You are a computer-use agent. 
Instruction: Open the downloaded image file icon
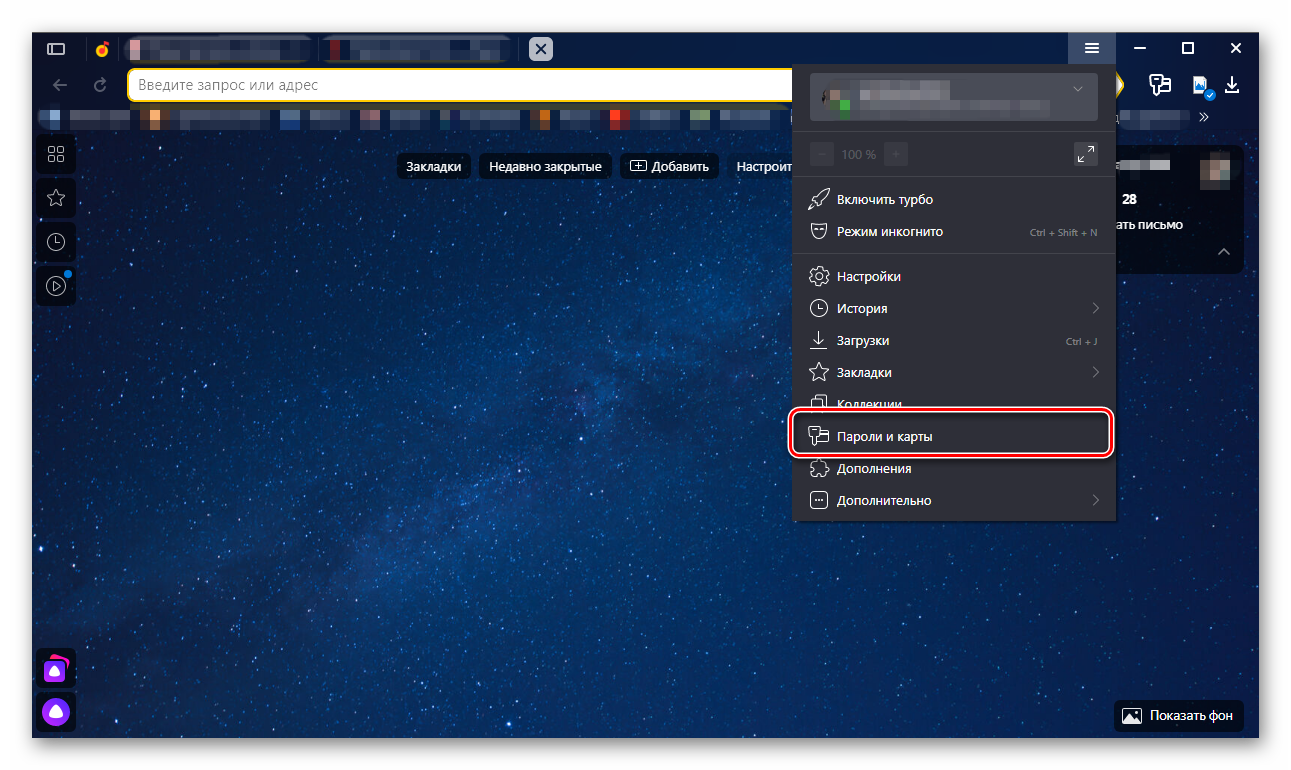point(1202,86)
